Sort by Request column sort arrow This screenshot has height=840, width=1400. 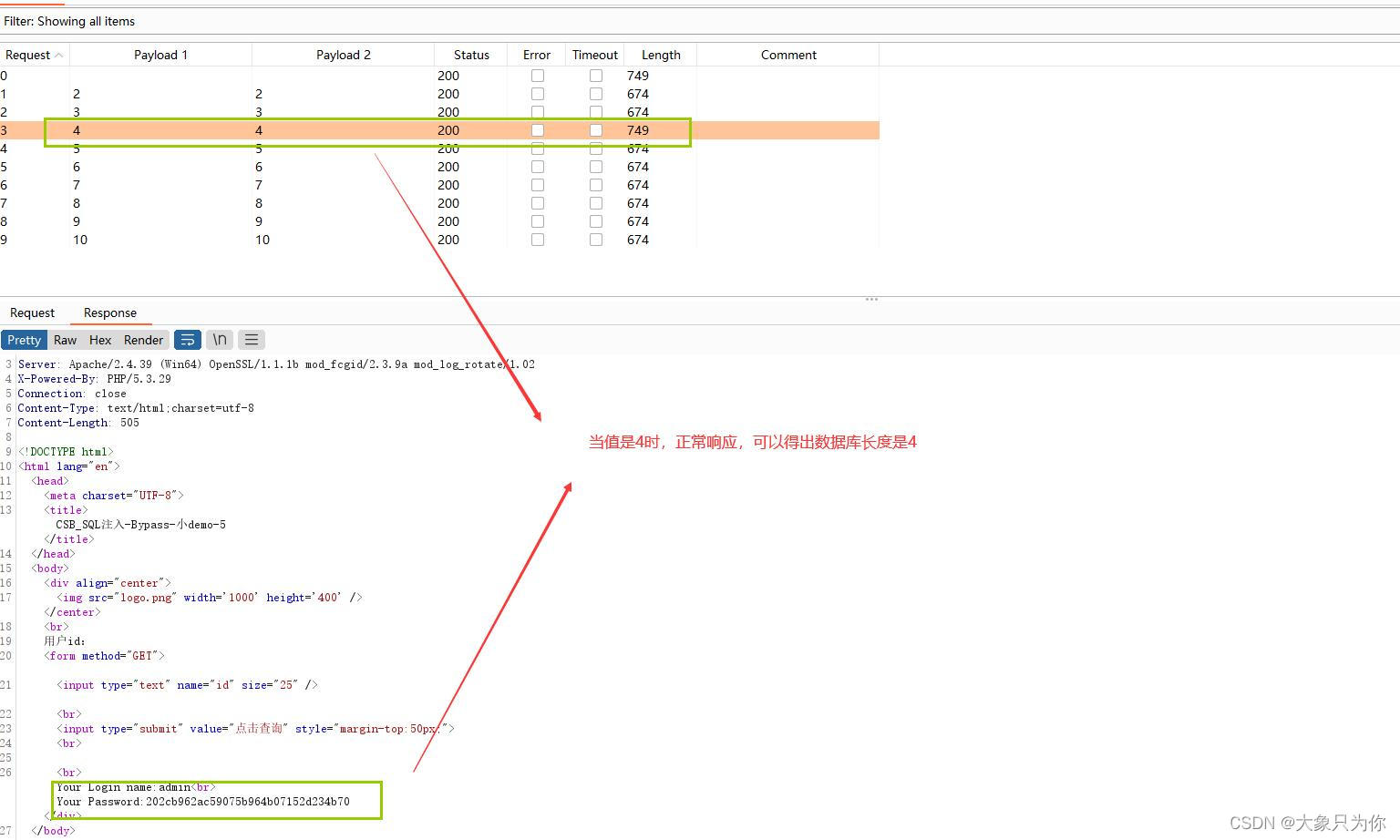coord(59,56)
